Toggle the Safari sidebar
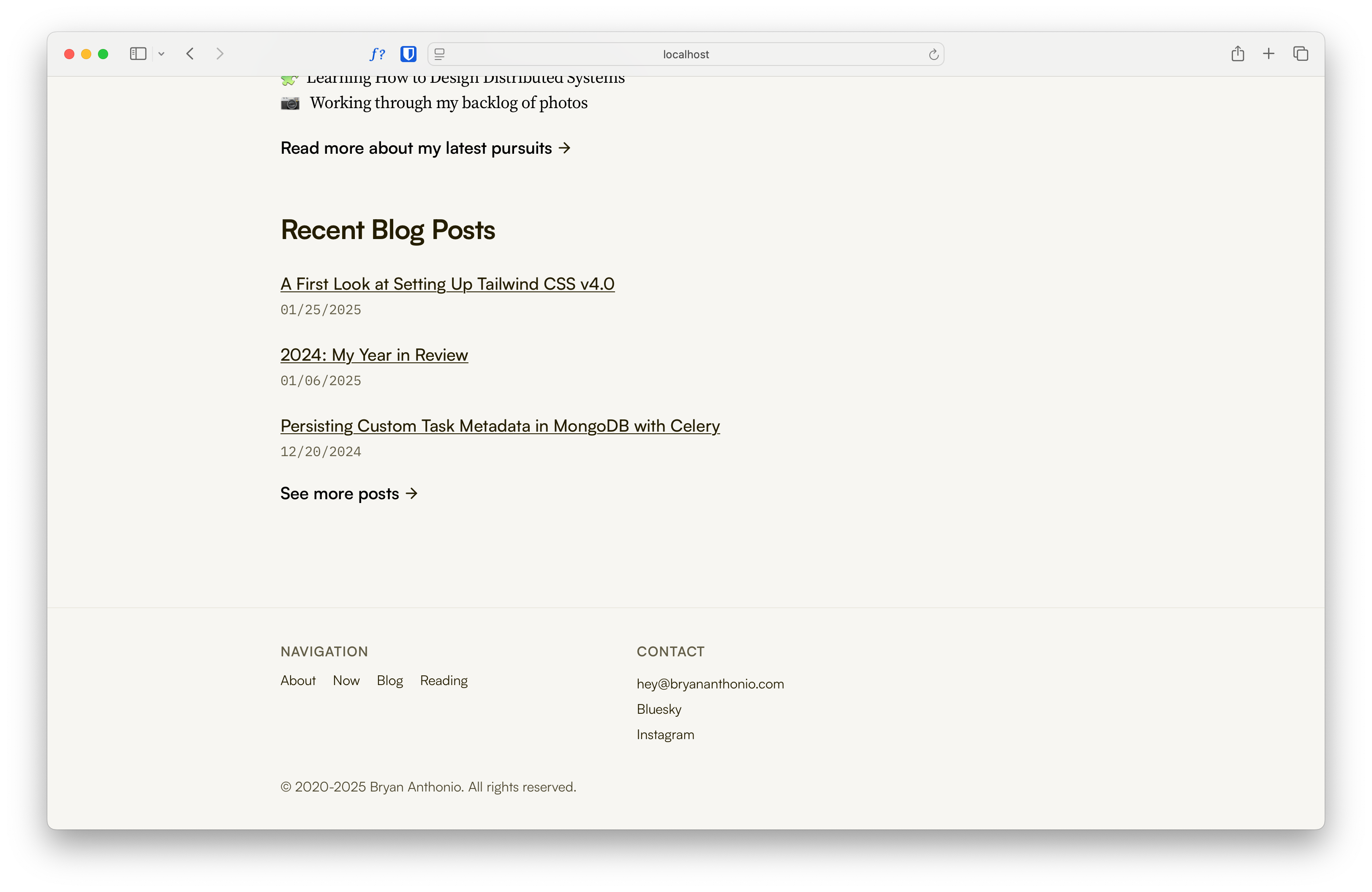Image resolution: width=1372 pixels, height=892 pixels. [138, 54]
